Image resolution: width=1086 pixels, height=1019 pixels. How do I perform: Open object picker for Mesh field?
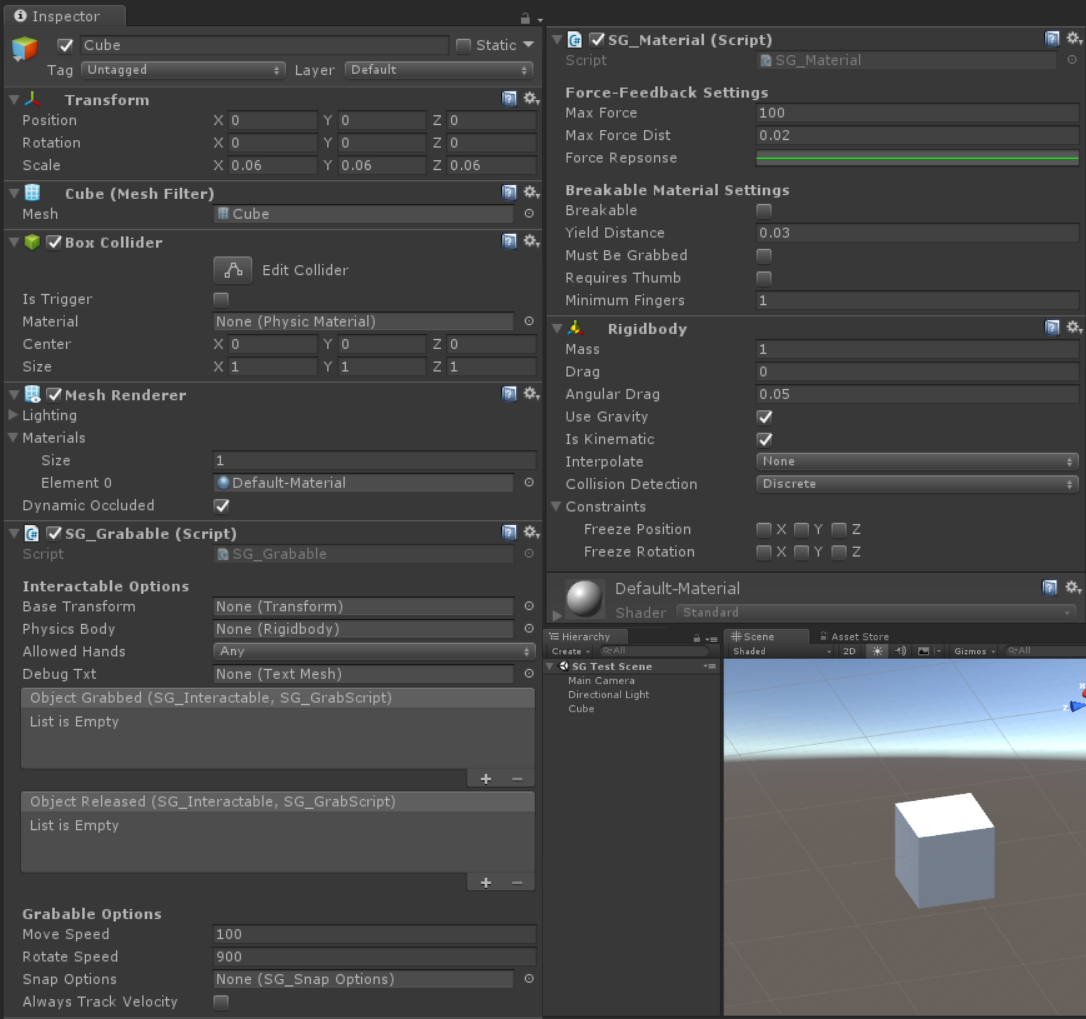[x=529, y=214]
